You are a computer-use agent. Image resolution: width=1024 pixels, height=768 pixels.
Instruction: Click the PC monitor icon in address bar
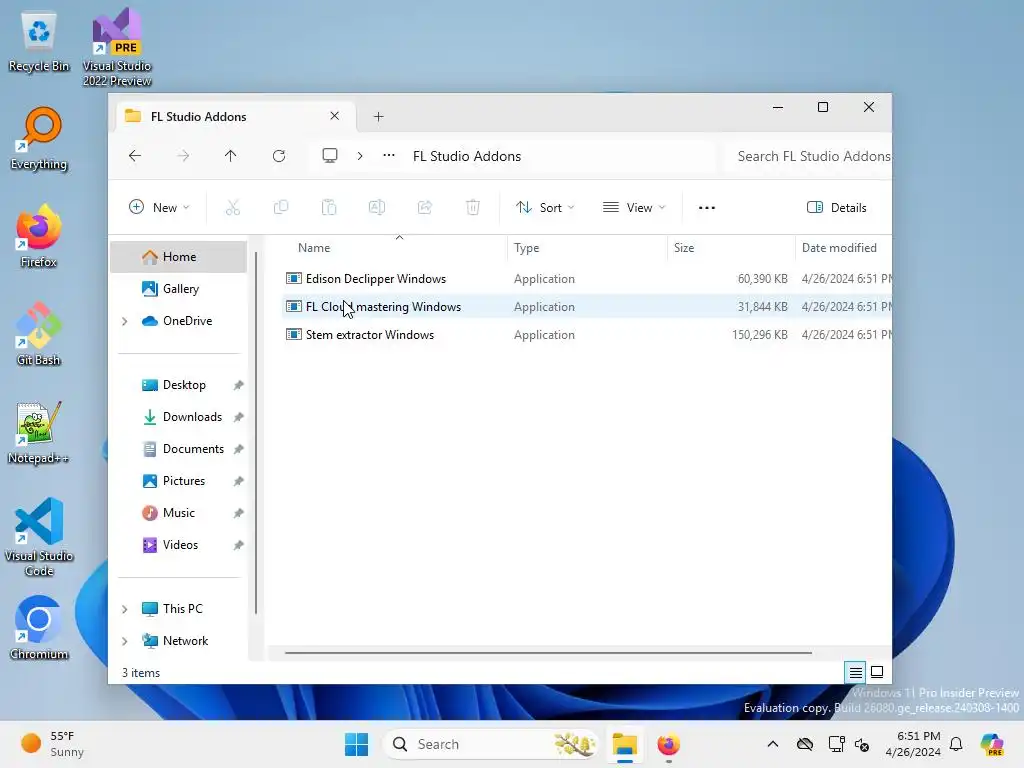[330, 155]
